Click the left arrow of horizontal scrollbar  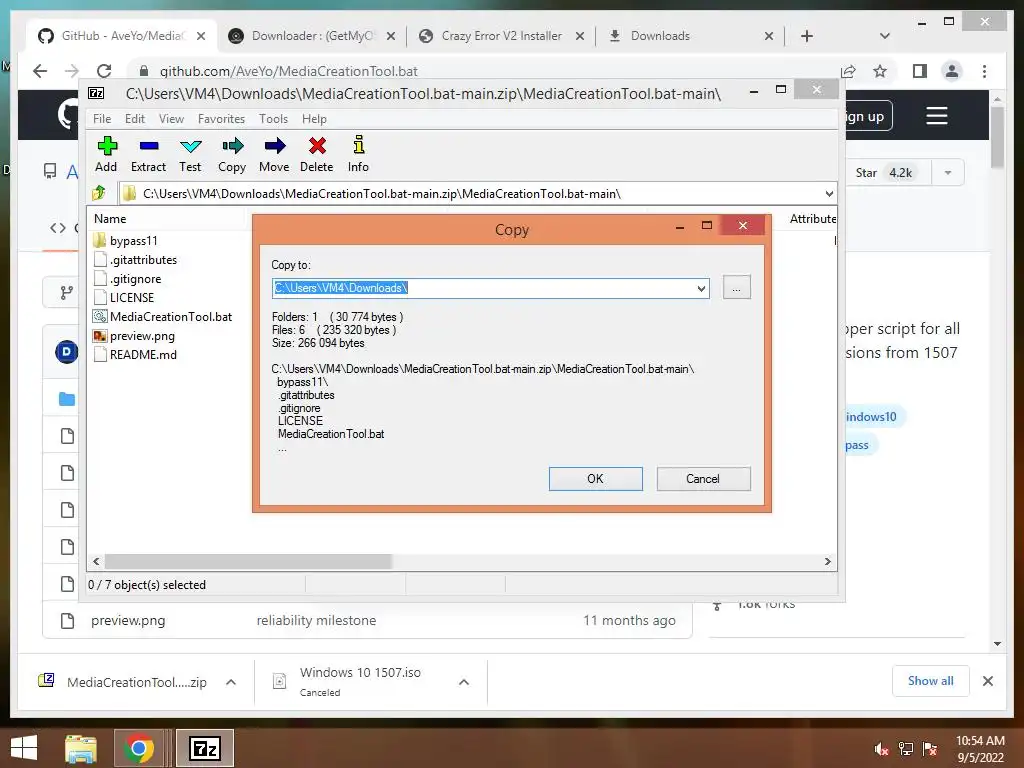97,562
